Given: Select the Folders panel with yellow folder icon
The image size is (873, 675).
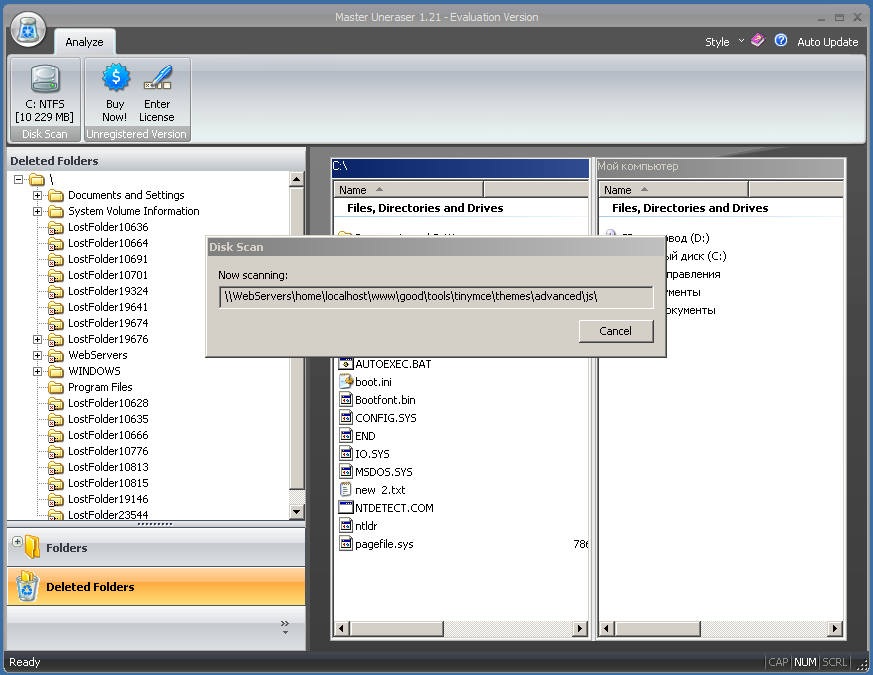Looking at the screenshot, I should click(x=156, y=547).
